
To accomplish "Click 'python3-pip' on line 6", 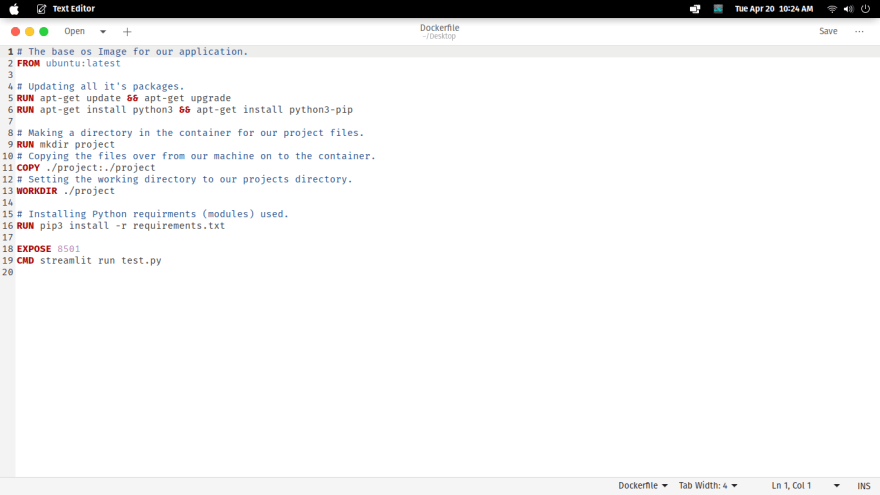I will pyautogui.click(x=321, y=110).
